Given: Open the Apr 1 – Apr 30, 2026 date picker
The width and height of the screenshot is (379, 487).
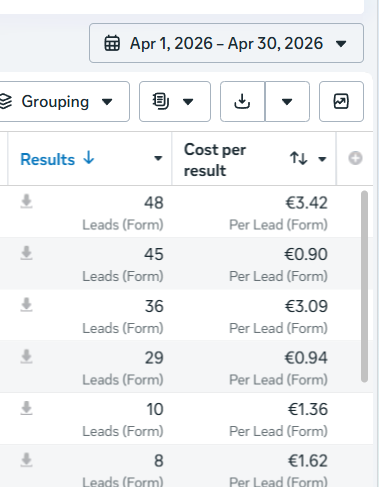Looking at the screenshot, I should coord(226,43).
